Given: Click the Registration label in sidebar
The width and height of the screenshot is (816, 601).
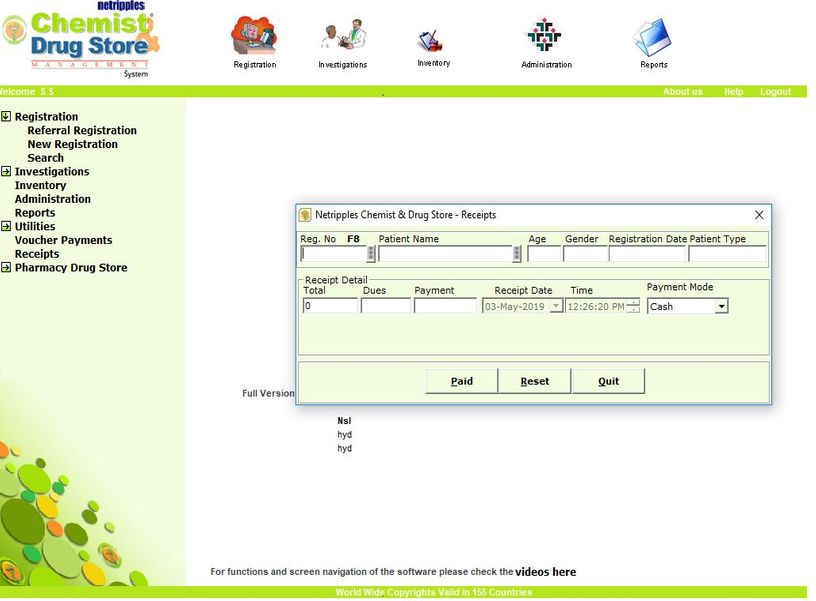Looking at the screenshot, I should tap(46, 117).
